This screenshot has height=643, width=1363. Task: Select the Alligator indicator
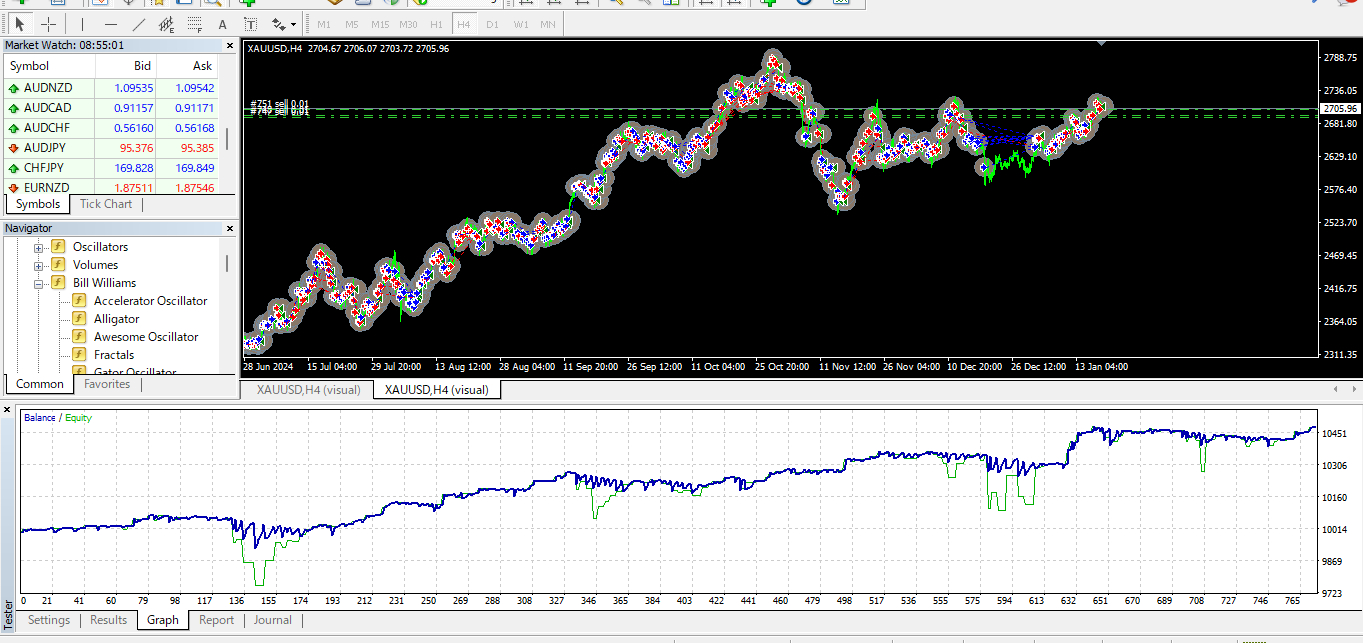[117, 319]
